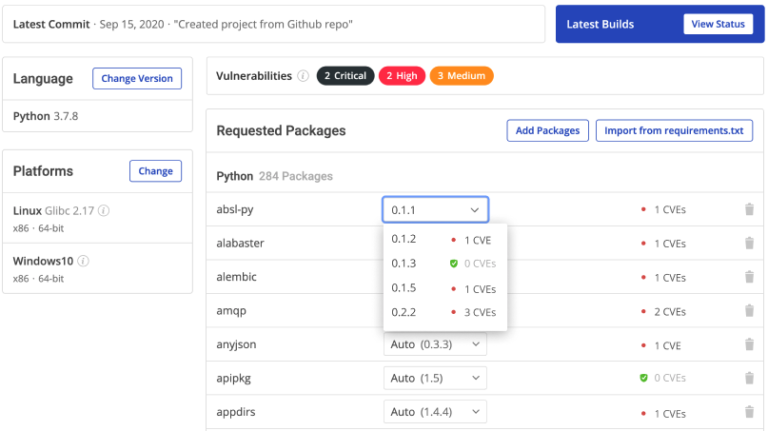Delete the absl-py package with trash icon
This screenshot has width=768, height=431.
(749, 210)
